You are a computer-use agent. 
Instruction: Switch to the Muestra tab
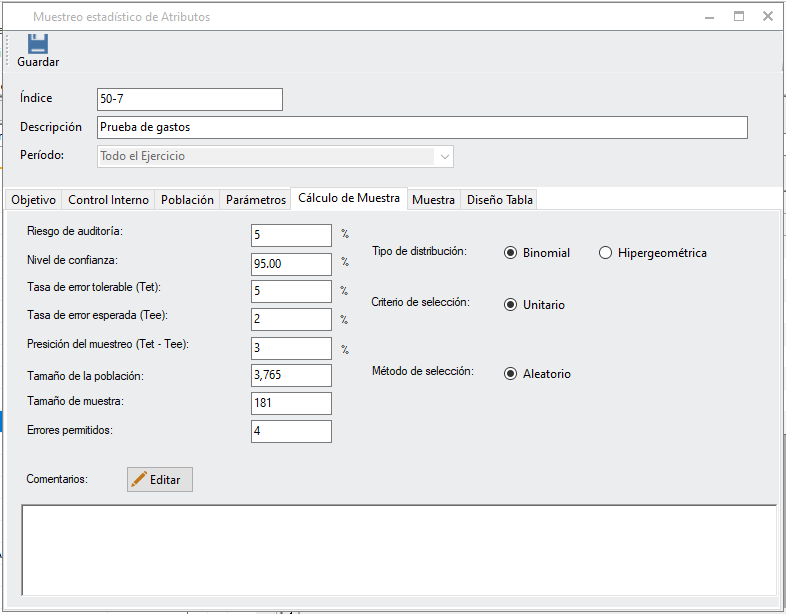coord(433,199)
